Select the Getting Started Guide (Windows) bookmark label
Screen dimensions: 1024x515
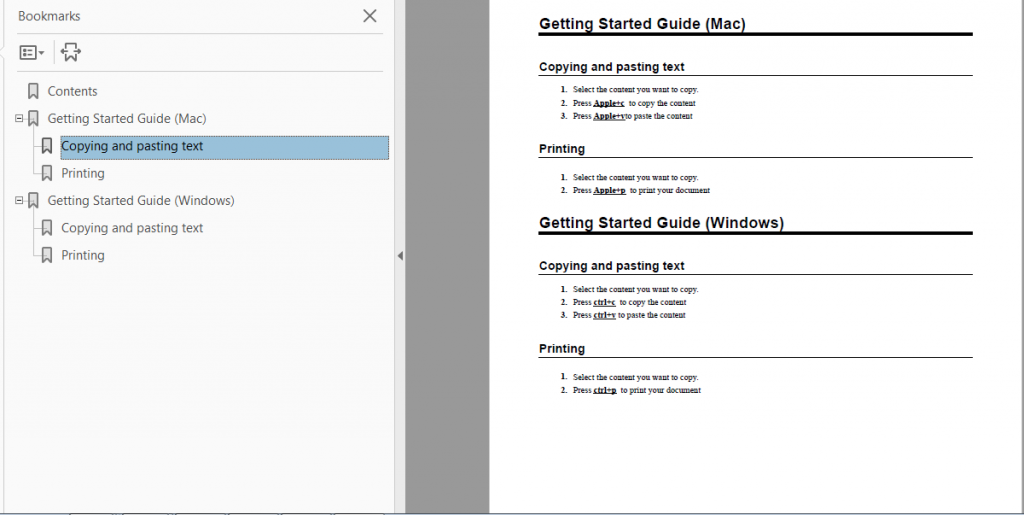(141, 200)
